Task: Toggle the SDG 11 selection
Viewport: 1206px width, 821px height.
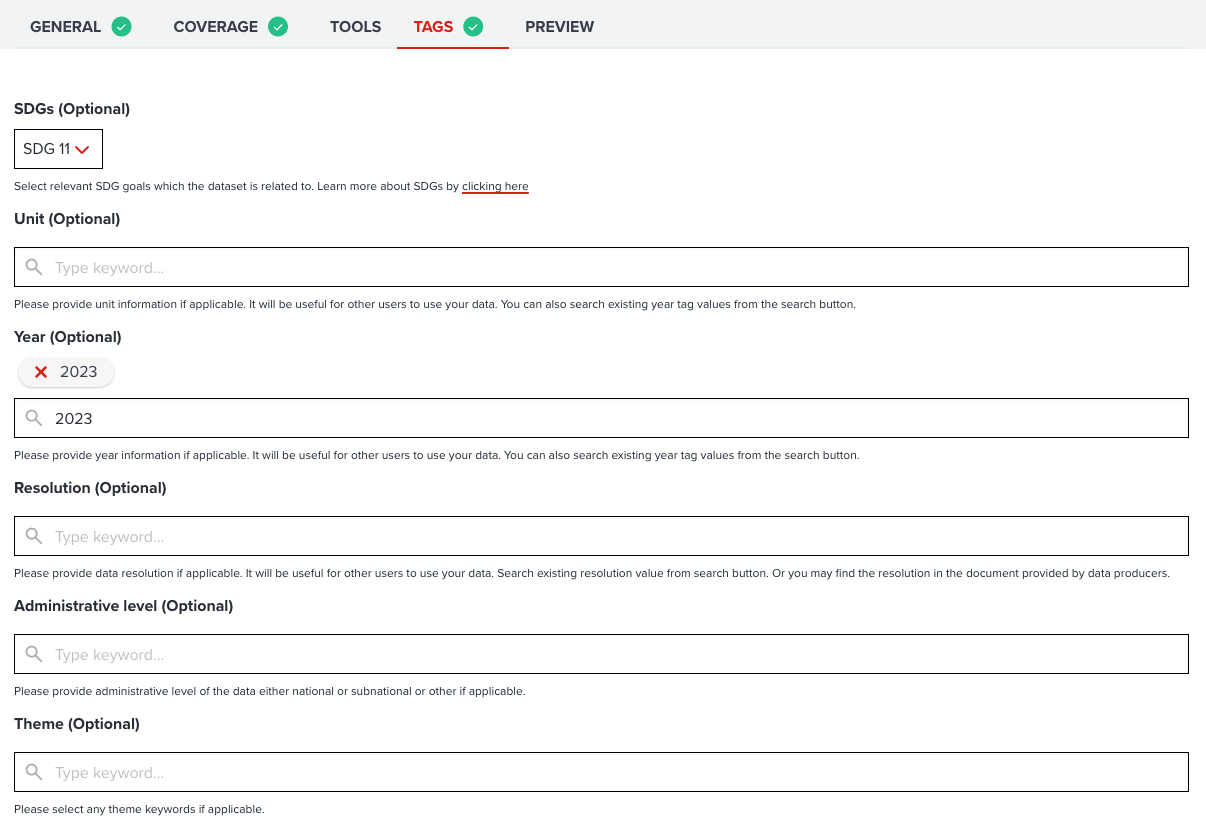Action: pyautogui.click(x=58, y=148)
